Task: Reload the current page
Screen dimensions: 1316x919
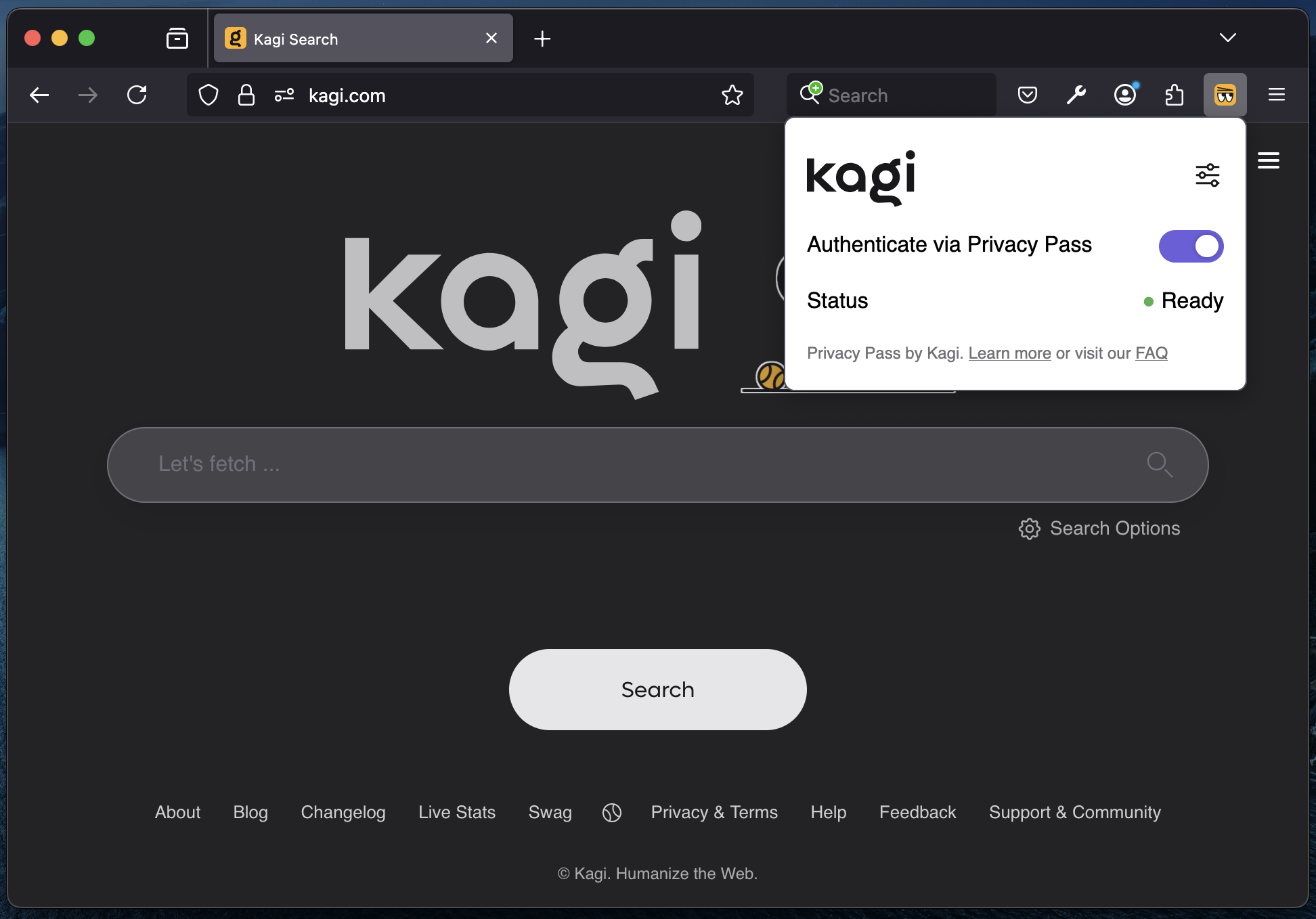Action: point(137,95)
